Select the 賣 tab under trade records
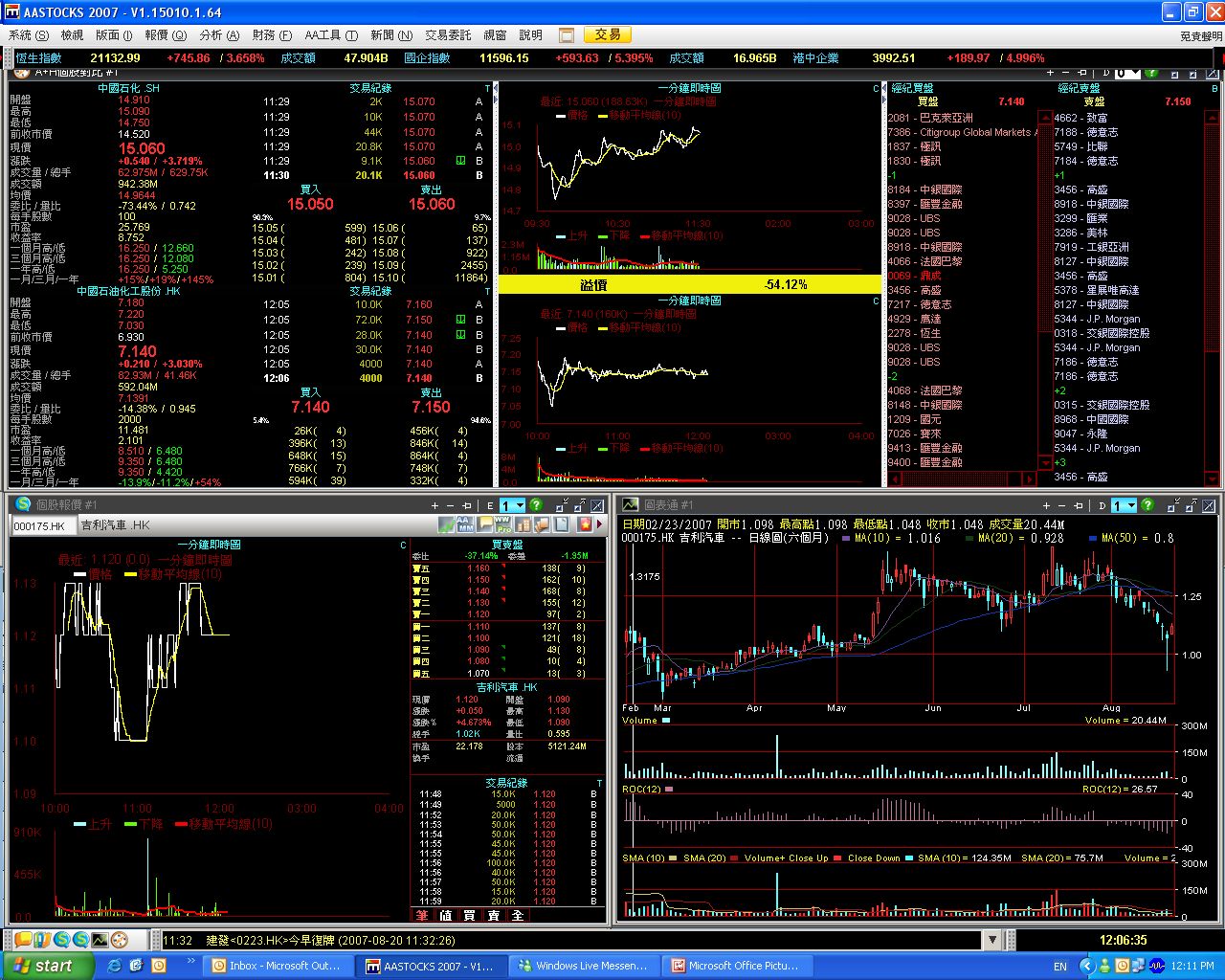This screenshot has height=980, width=1225. (x=493, y=915)
